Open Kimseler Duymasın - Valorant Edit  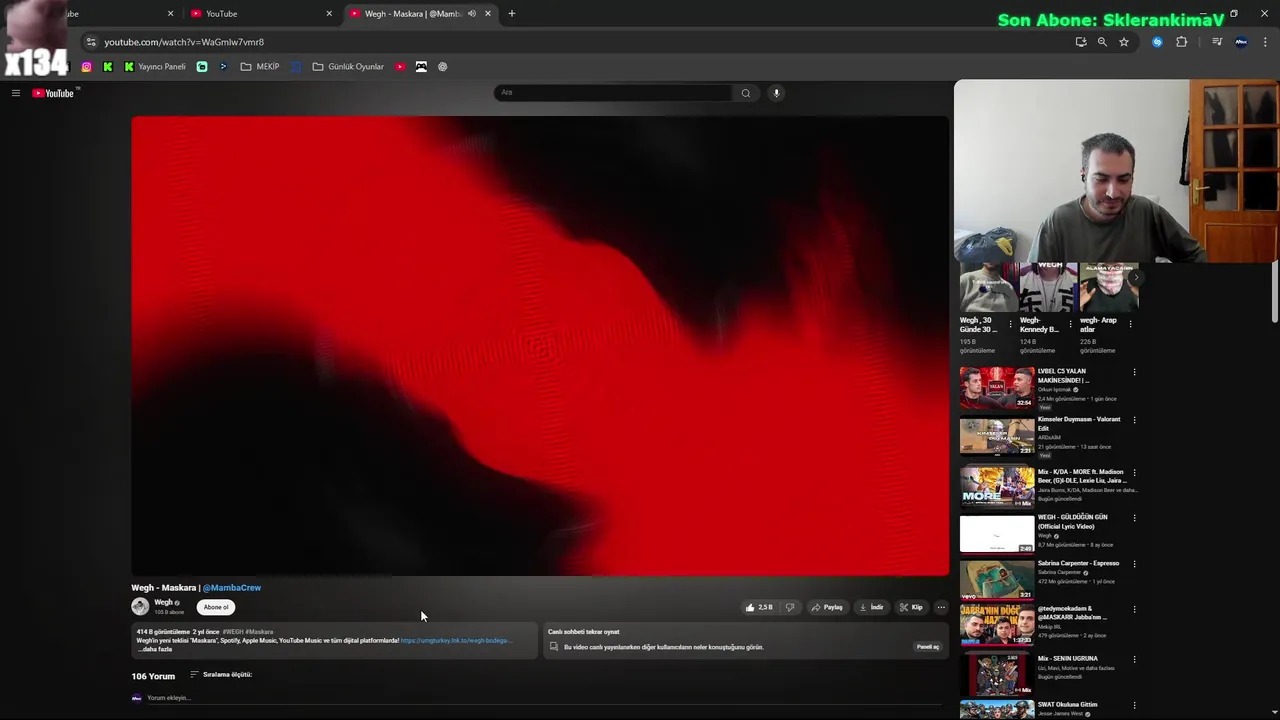[x=997, y=436]
